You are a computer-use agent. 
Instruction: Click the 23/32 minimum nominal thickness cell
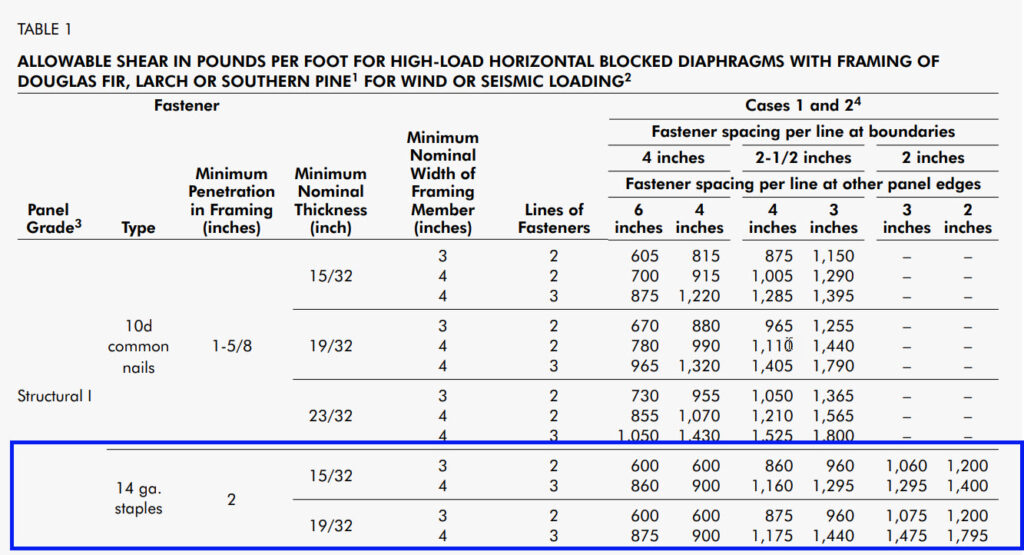[x=330, y=416]
